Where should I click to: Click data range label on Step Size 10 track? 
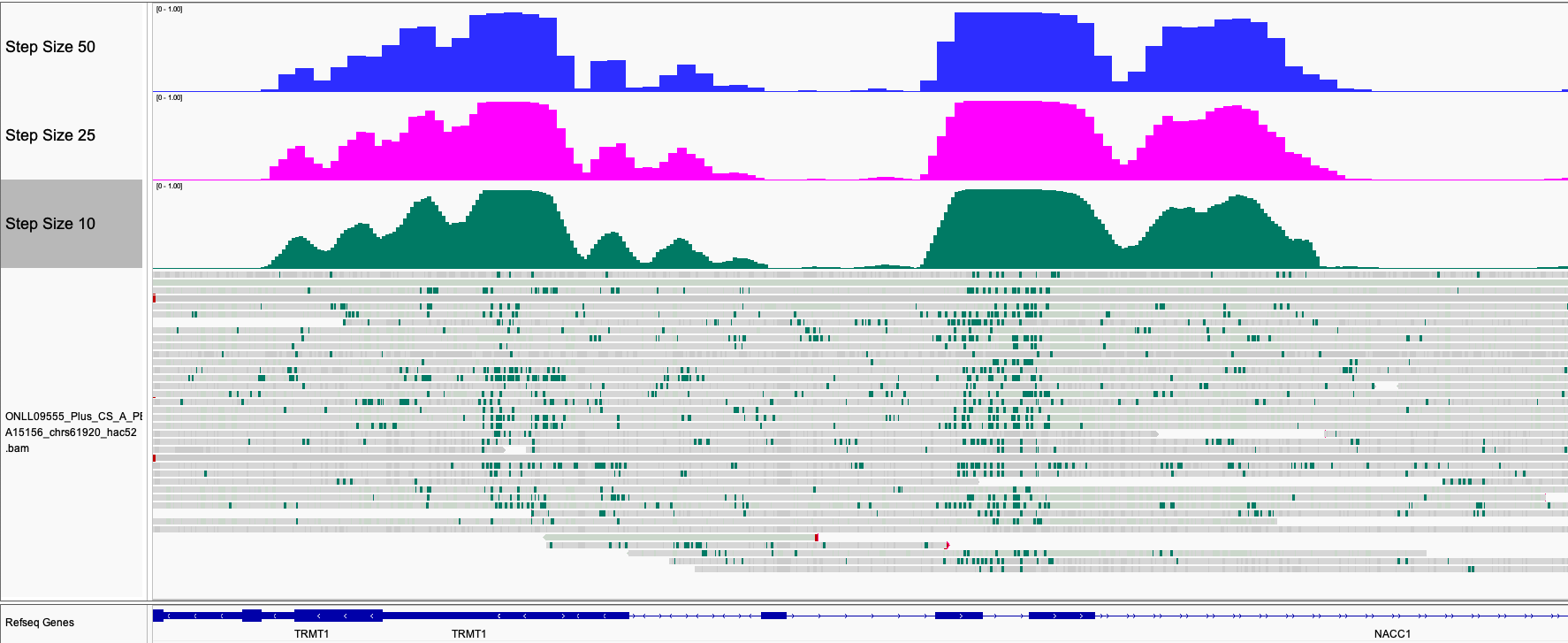tap(169, 186)
